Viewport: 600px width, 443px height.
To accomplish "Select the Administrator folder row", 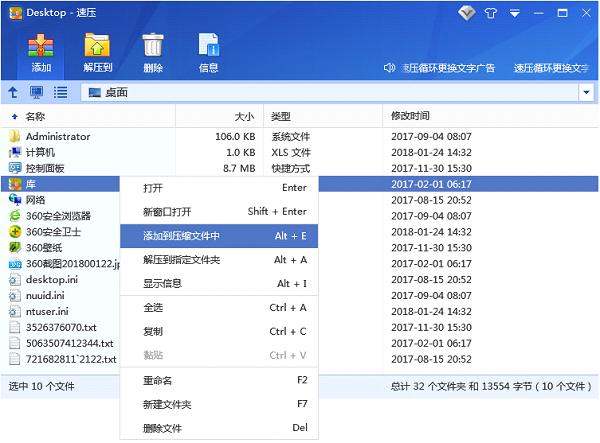I will 58,136.
